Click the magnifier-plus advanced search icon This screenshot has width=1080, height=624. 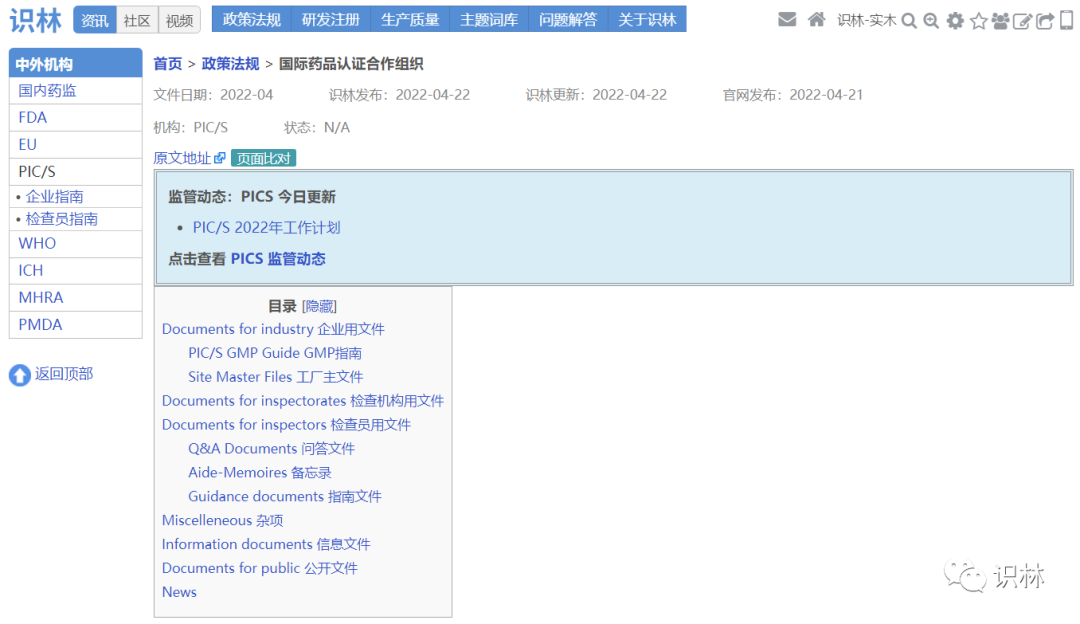[x=931, y=21]
